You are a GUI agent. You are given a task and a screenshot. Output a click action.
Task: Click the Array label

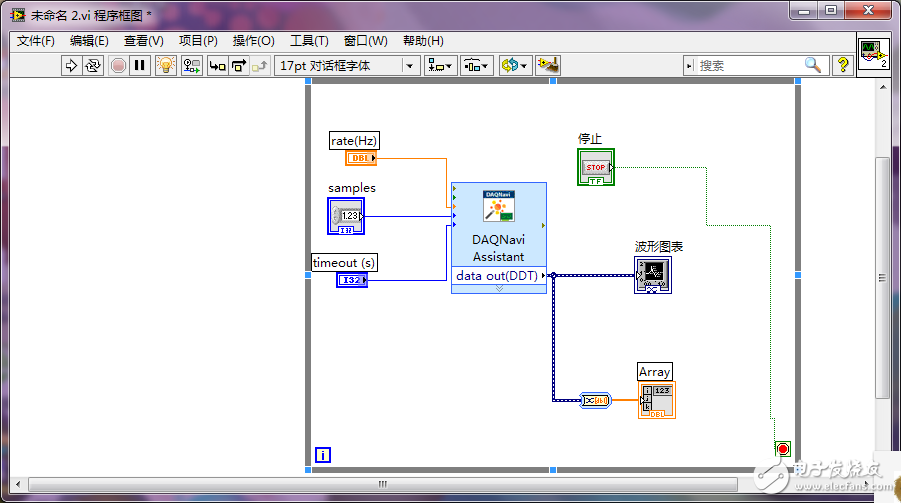point(654,371)
